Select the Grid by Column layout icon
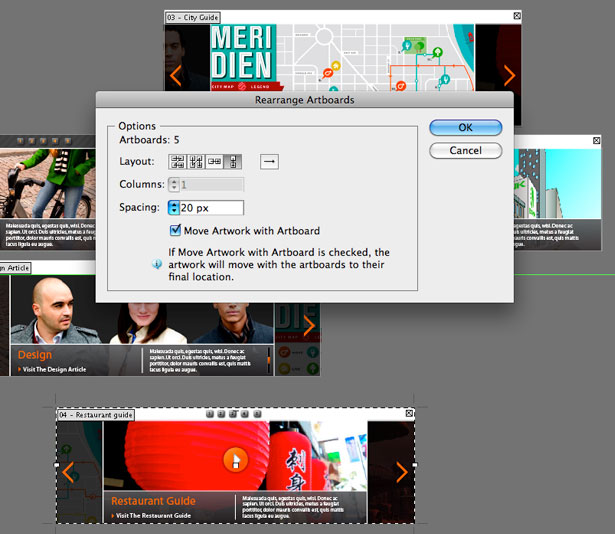 click(x=196, y=162)
